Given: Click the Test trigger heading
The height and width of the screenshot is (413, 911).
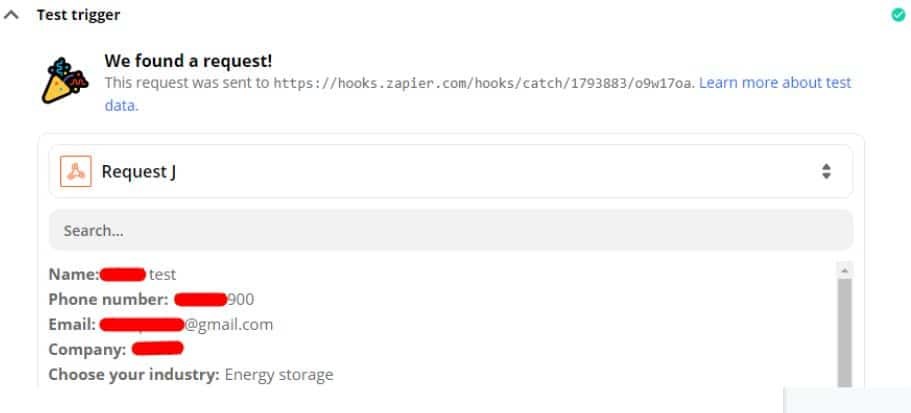Looking at the screenshot, I should click(x=78, y=15).
